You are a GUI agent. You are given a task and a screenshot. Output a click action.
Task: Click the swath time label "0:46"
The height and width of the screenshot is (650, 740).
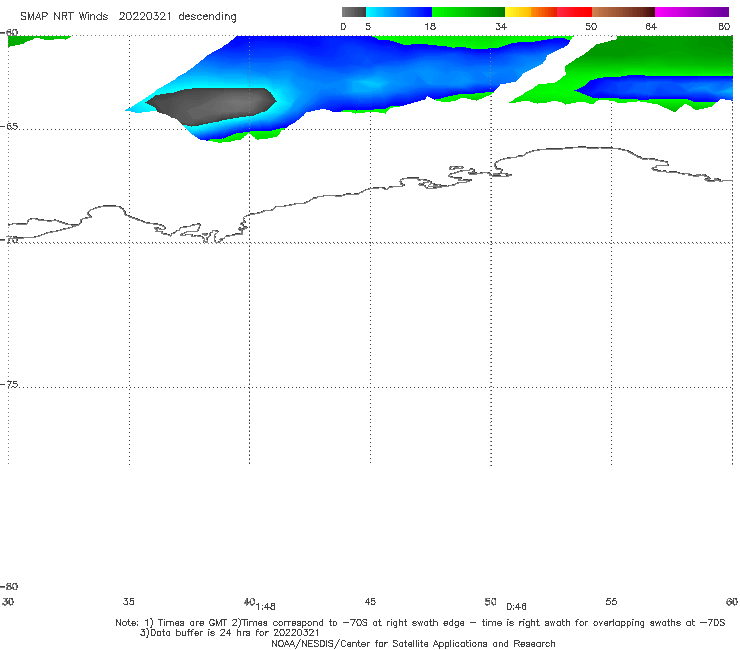[x=516, y=607]
